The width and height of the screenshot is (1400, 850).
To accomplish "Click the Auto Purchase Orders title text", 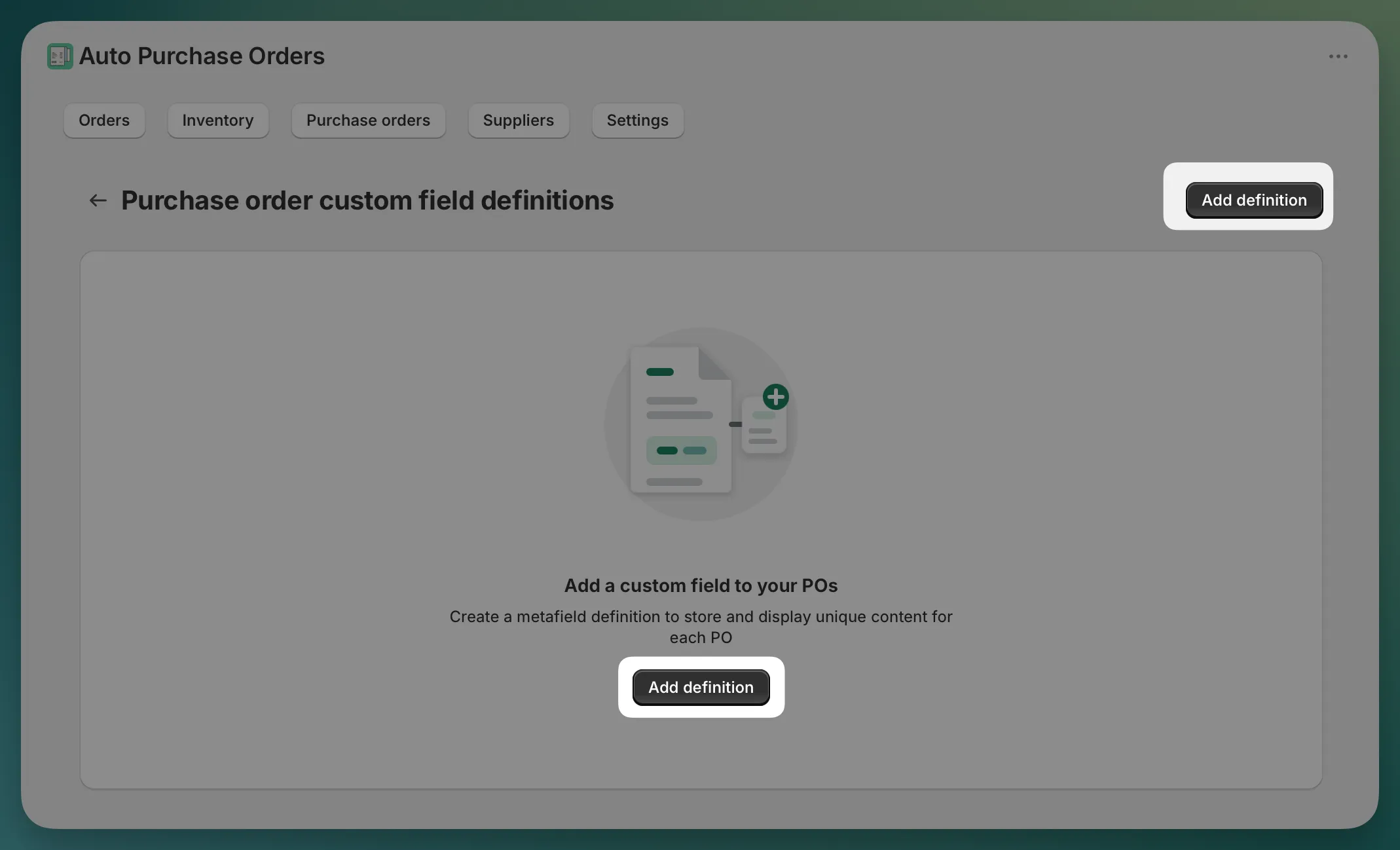I will click(202, 56).
